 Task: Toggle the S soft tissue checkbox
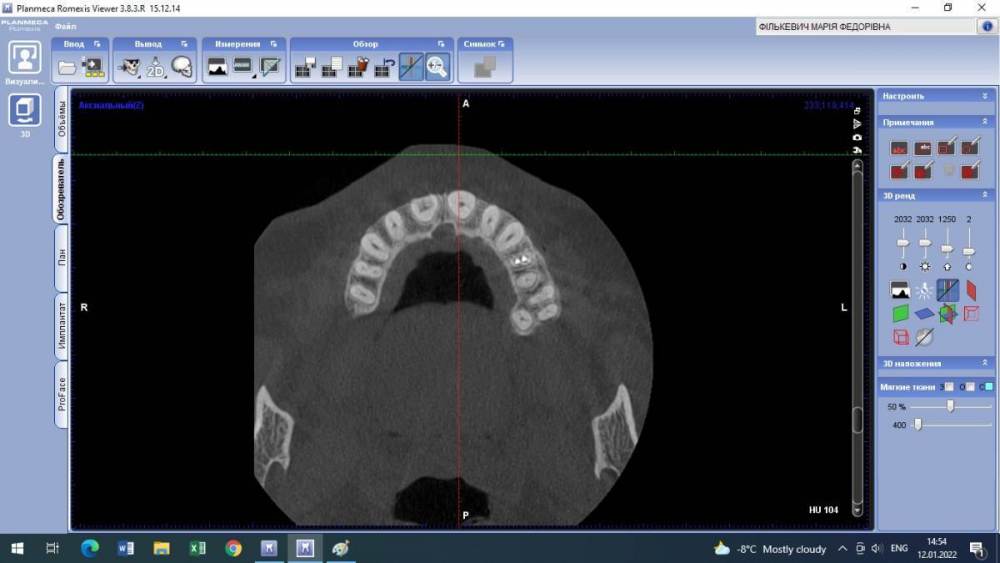[x=948, y=387]
